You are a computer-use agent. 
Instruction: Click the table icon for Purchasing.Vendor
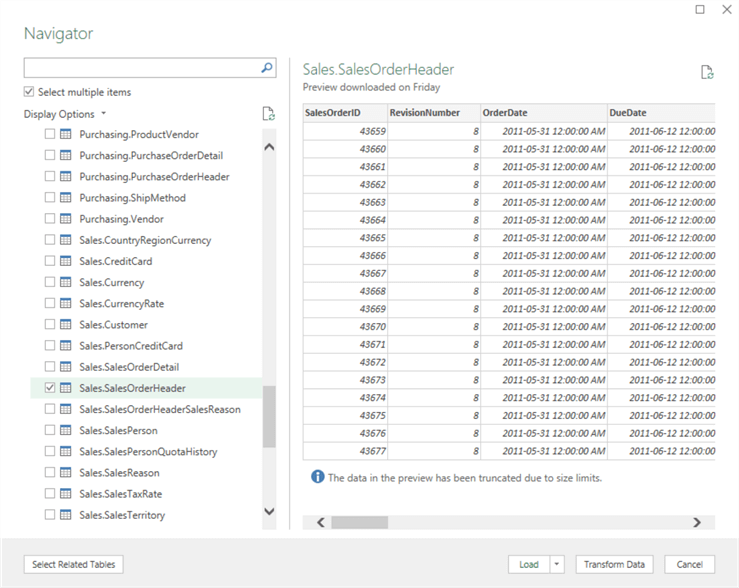coord(65,219)
